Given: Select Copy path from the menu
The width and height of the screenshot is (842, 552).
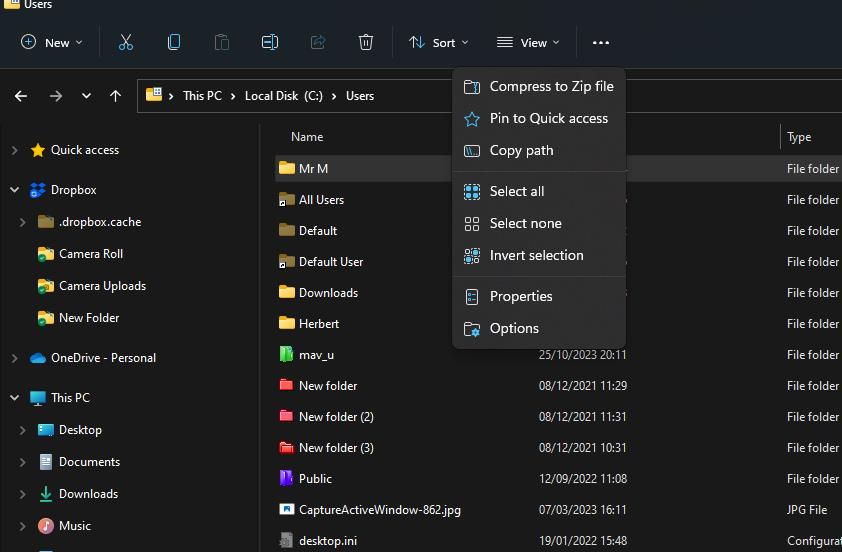Looking at the screenshot, I should point(521,150).
